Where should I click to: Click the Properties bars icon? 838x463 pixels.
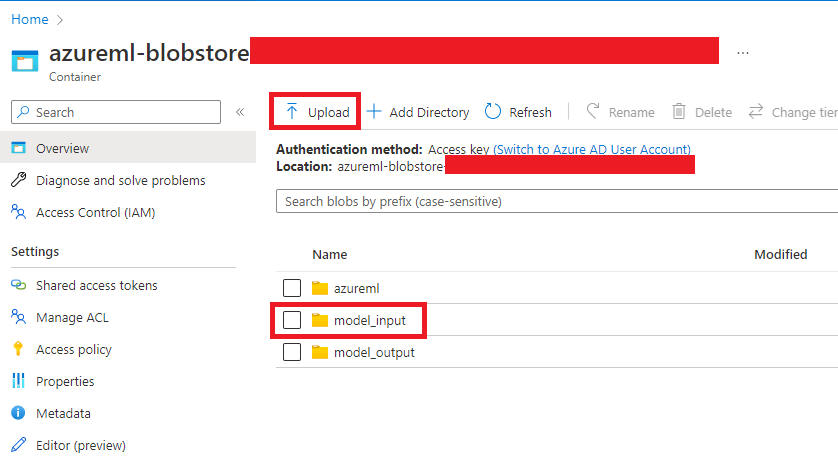(18, 381)
